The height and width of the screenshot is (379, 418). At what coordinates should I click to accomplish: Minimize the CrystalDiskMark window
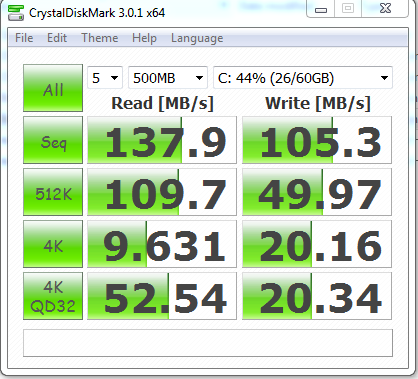pos(321,9)
